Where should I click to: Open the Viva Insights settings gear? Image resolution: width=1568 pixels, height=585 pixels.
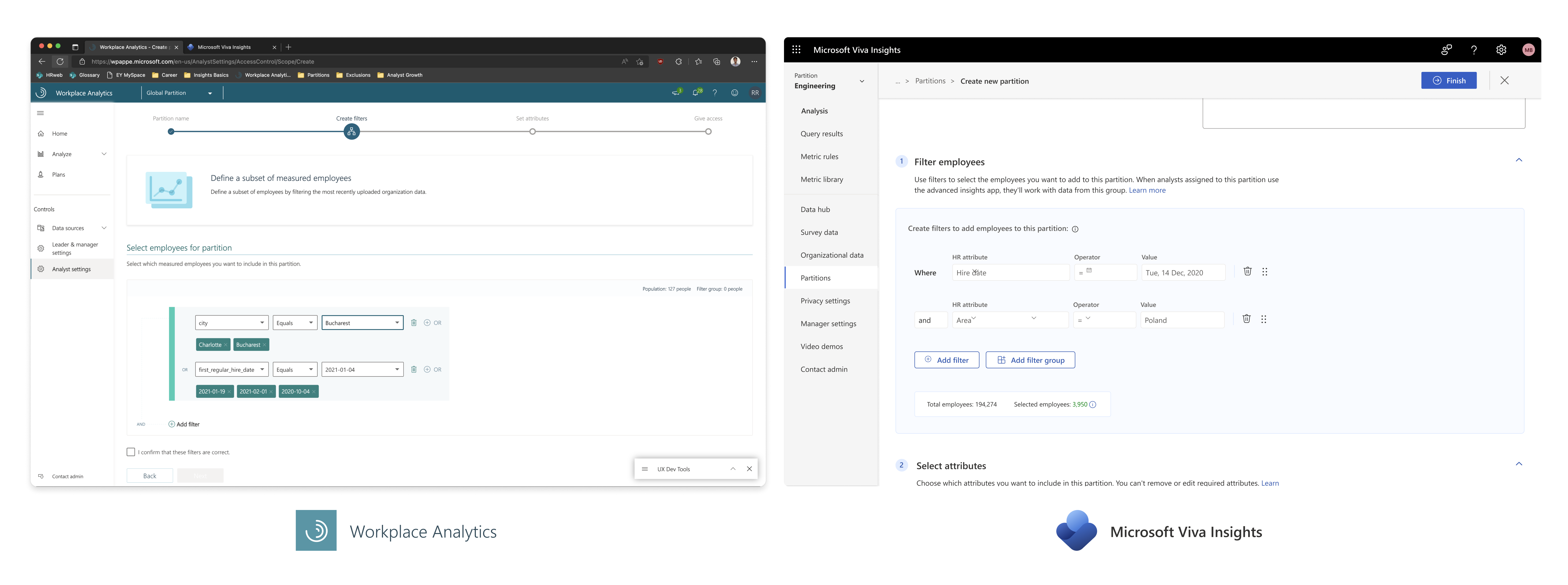(1501, 50)
